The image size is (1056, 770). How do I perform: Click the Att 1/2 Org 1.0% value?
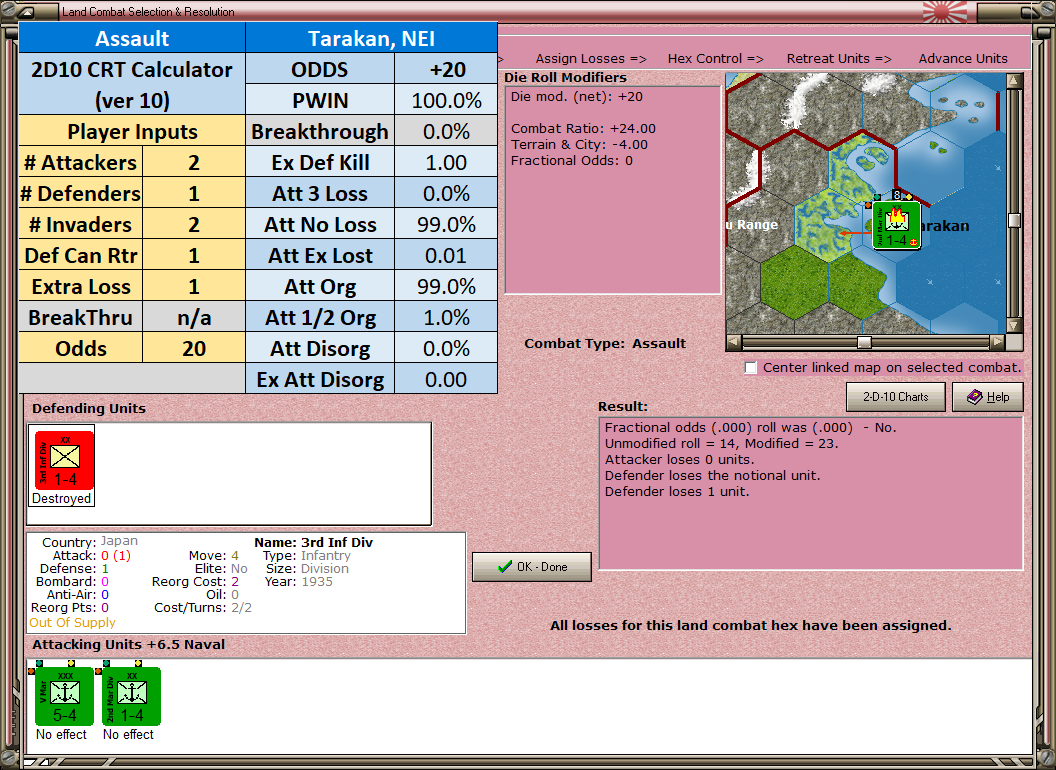446,317
